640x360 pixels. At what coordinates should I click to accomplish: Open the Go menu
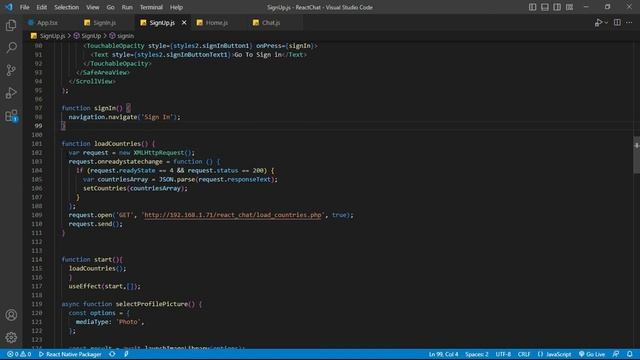click(x=111, y=7)
